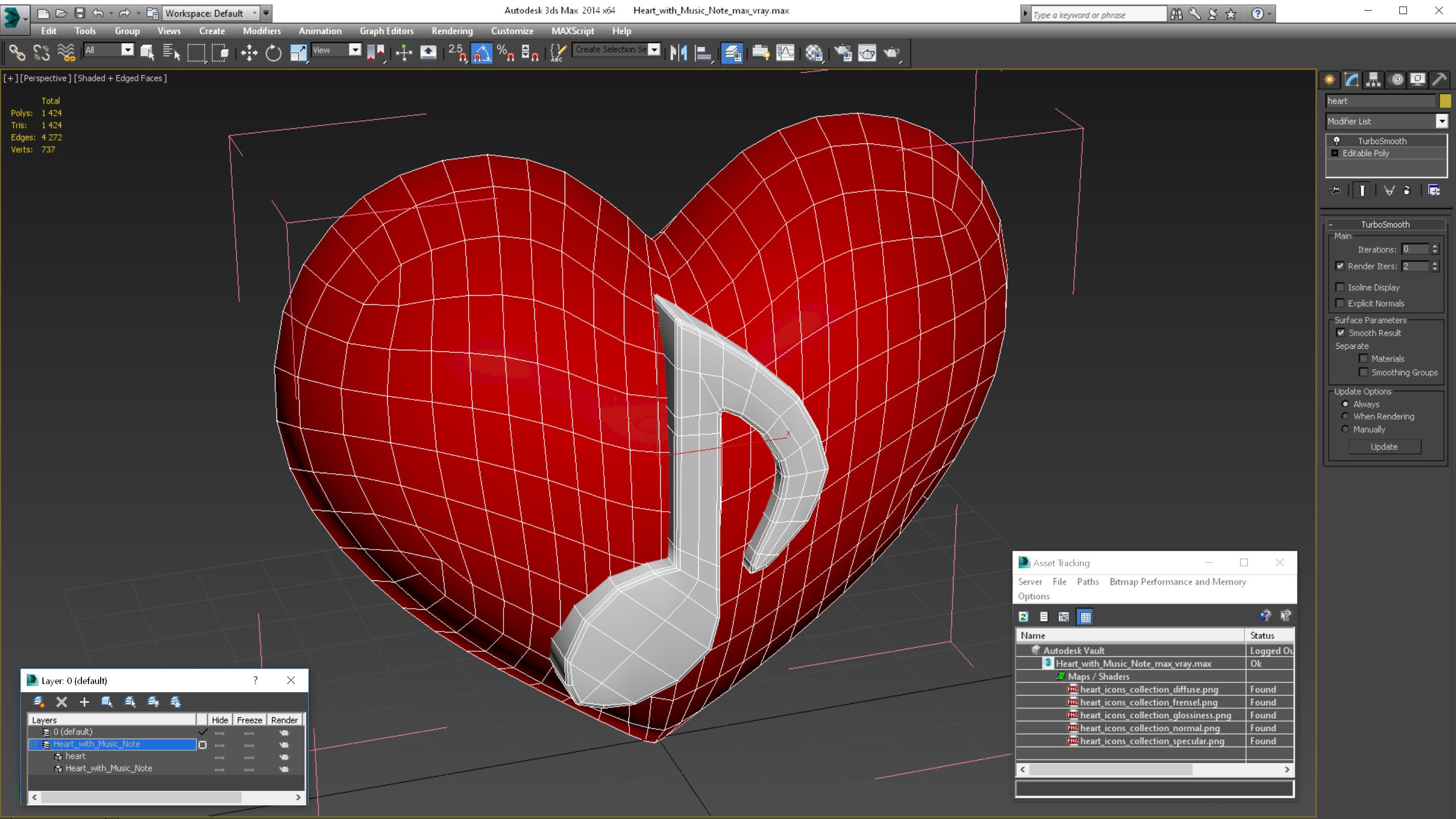
Task: Open the Rendering menu in menu bar
Action: (x=452, y=30)
